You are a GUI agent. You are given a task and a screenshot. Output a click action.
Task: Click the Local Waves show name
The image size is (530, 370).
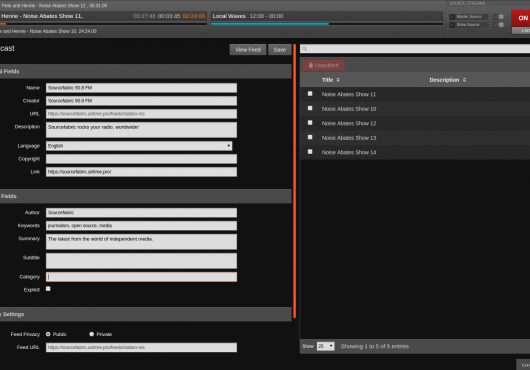click(229, 16)
